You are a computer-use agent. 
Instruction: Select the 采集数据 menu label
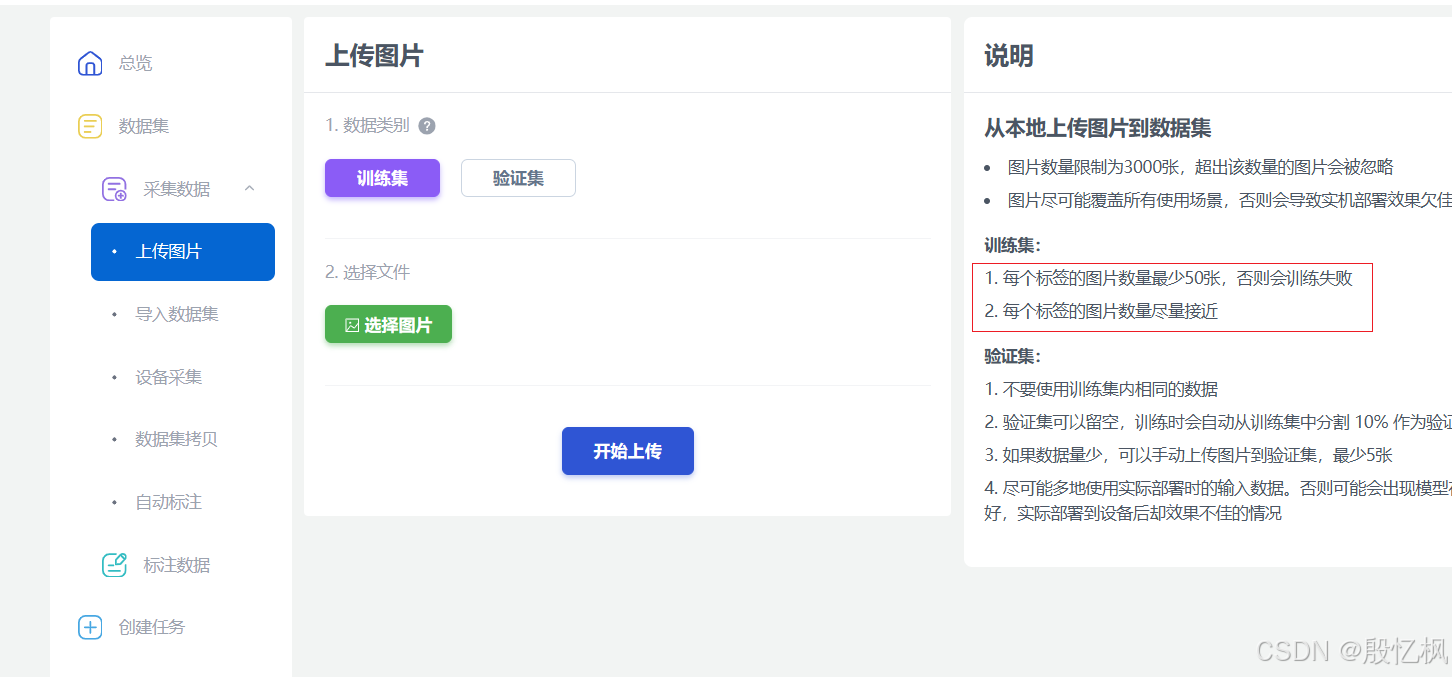(x=177, y=189)
